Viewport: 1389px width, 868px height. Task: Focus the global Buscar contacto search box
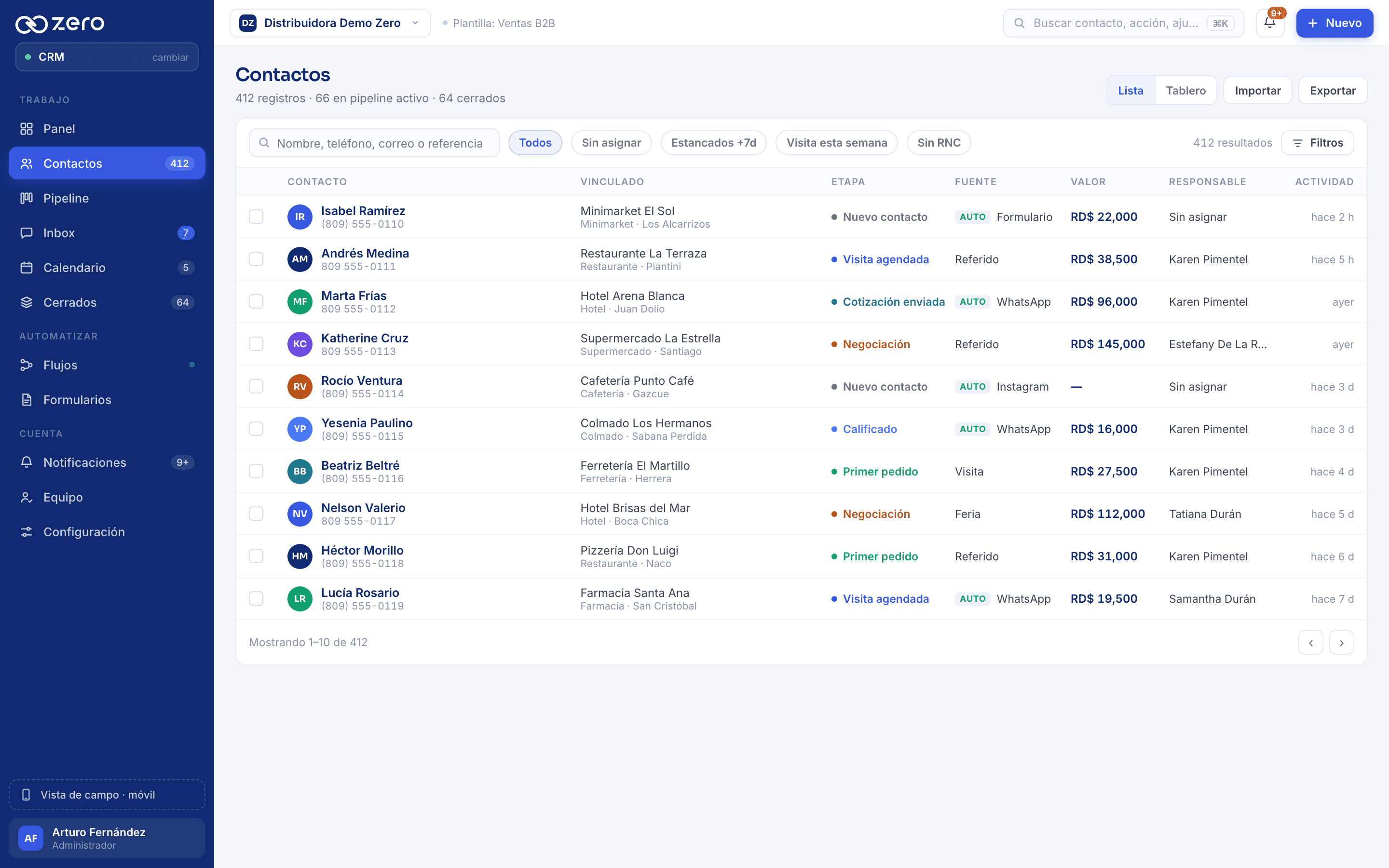tap(1123, 23)
